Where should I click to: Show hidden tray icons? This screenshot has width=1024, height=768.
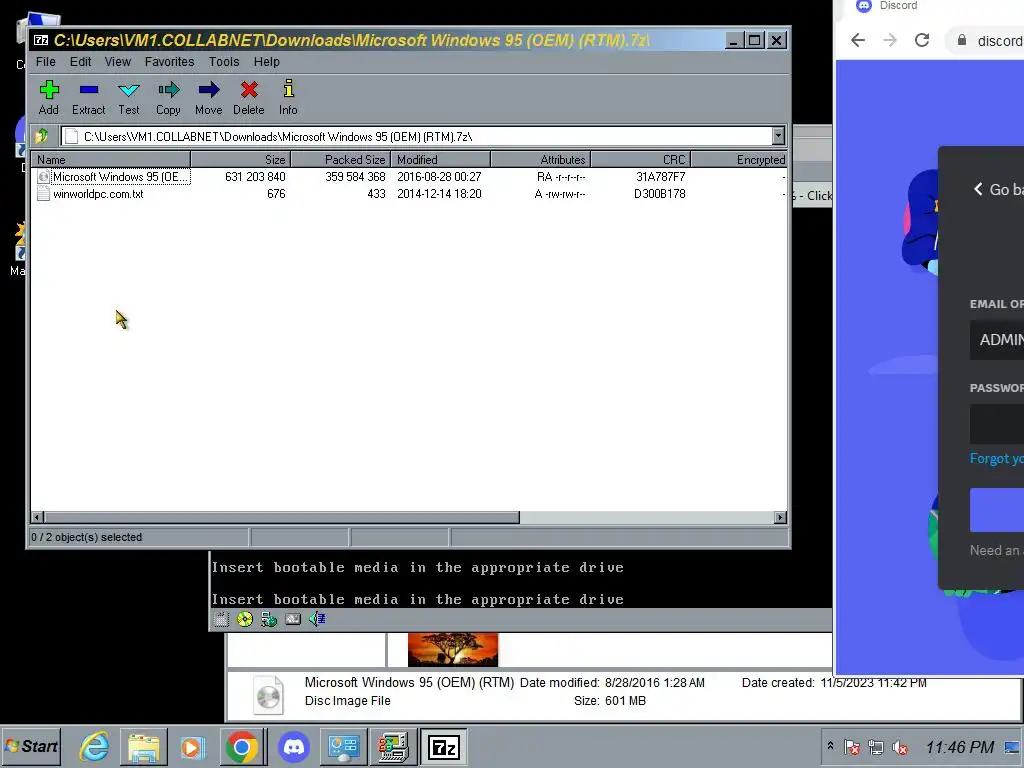(830, 746)
